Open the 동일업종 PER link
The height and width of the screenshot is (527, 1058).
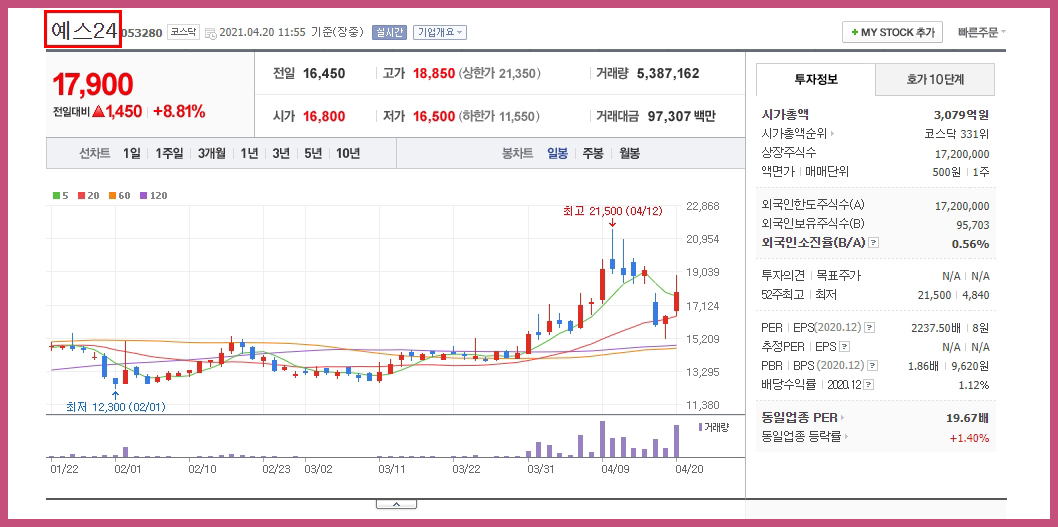pos(803,418)
